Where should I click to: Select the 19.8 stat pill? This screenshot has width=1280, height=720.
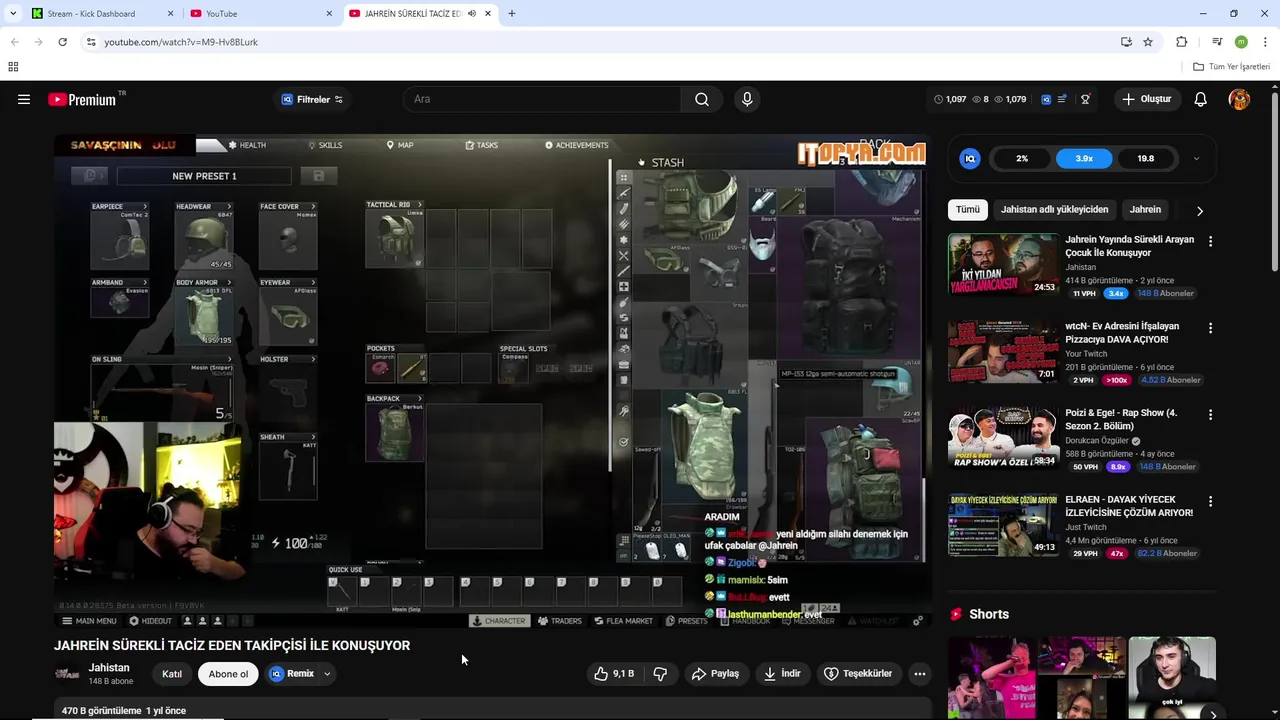coord(1146,158)
